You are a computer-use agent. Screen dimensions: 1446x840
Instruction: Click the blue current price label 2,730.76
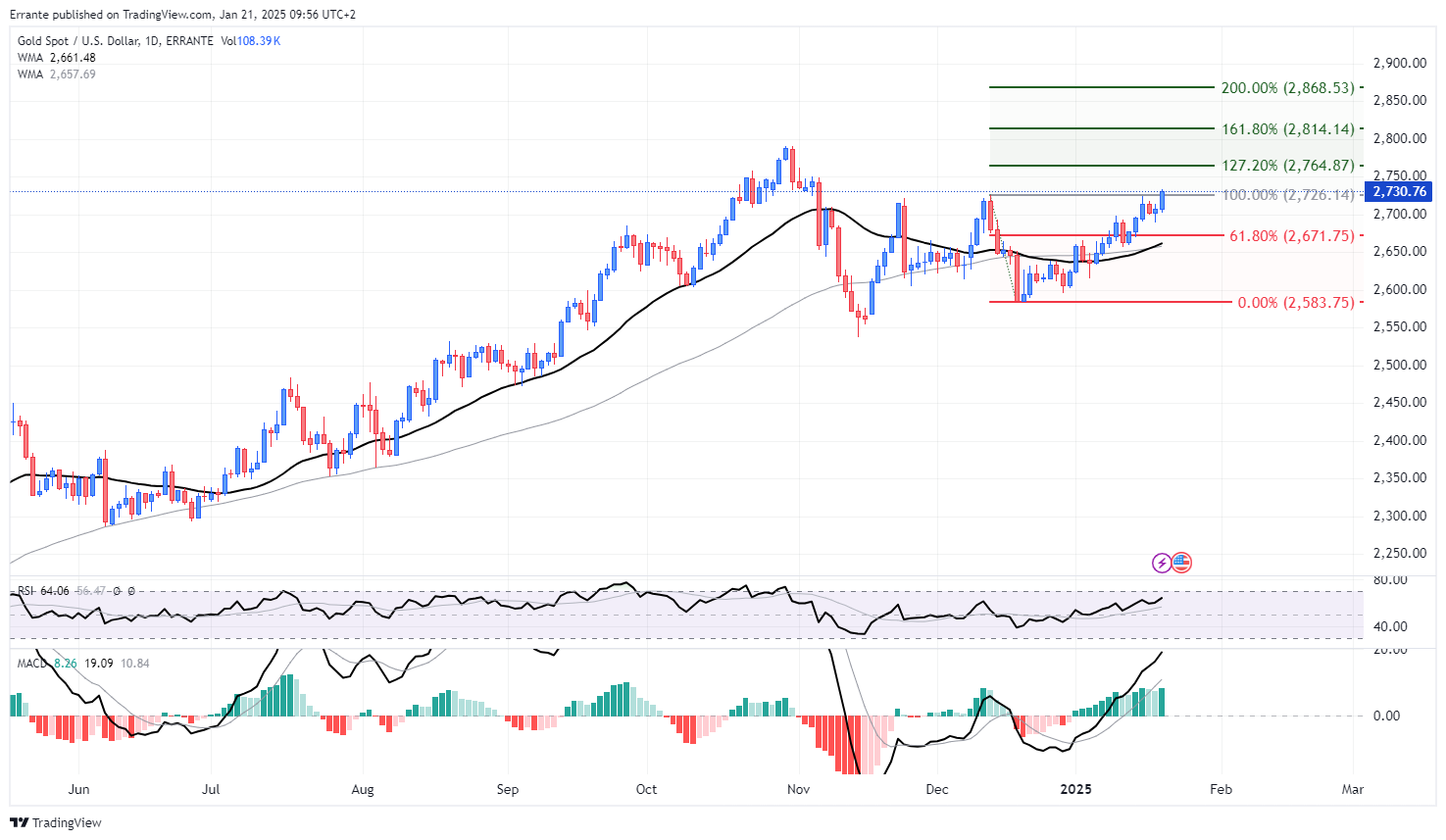(x=1400, y=191)
